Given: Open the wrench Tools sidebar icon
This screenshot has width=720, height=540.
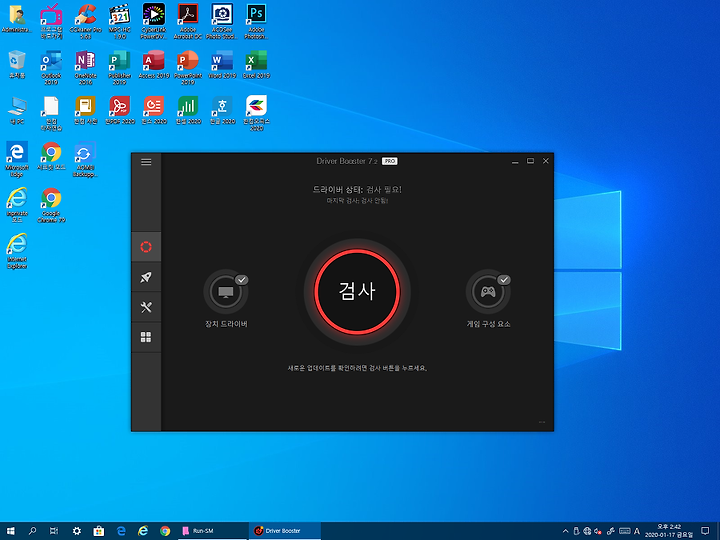Looking at the screenshot, I should (x=146, y=307).
